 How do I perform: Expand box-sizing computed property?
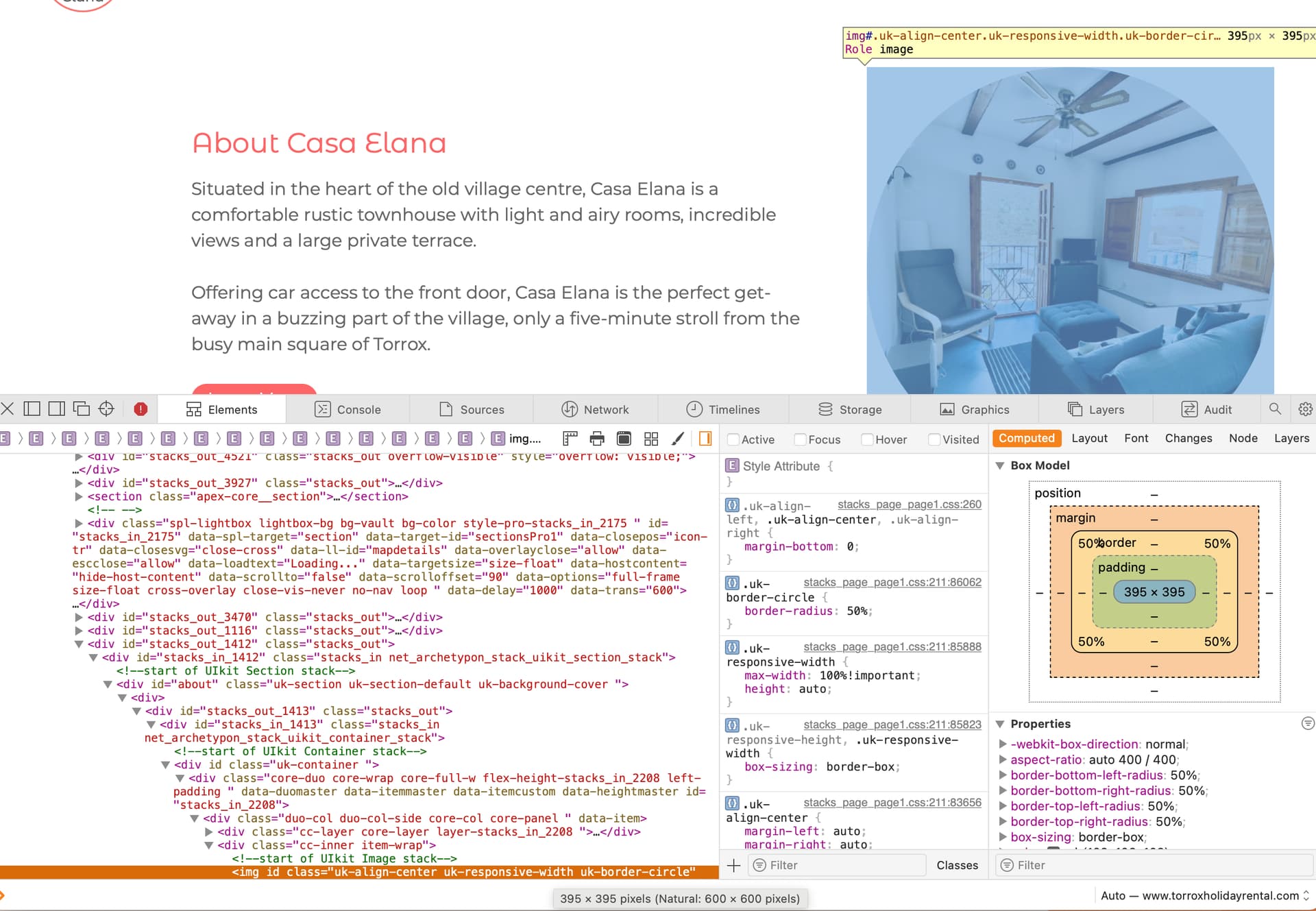[x=1003, y=837]
